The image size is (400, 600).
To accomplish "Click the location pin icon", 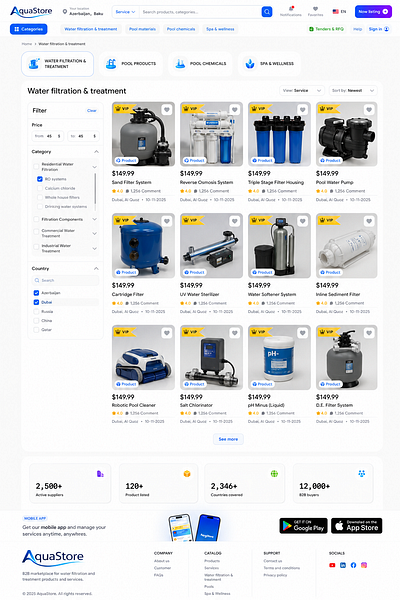I will (65, 12).
